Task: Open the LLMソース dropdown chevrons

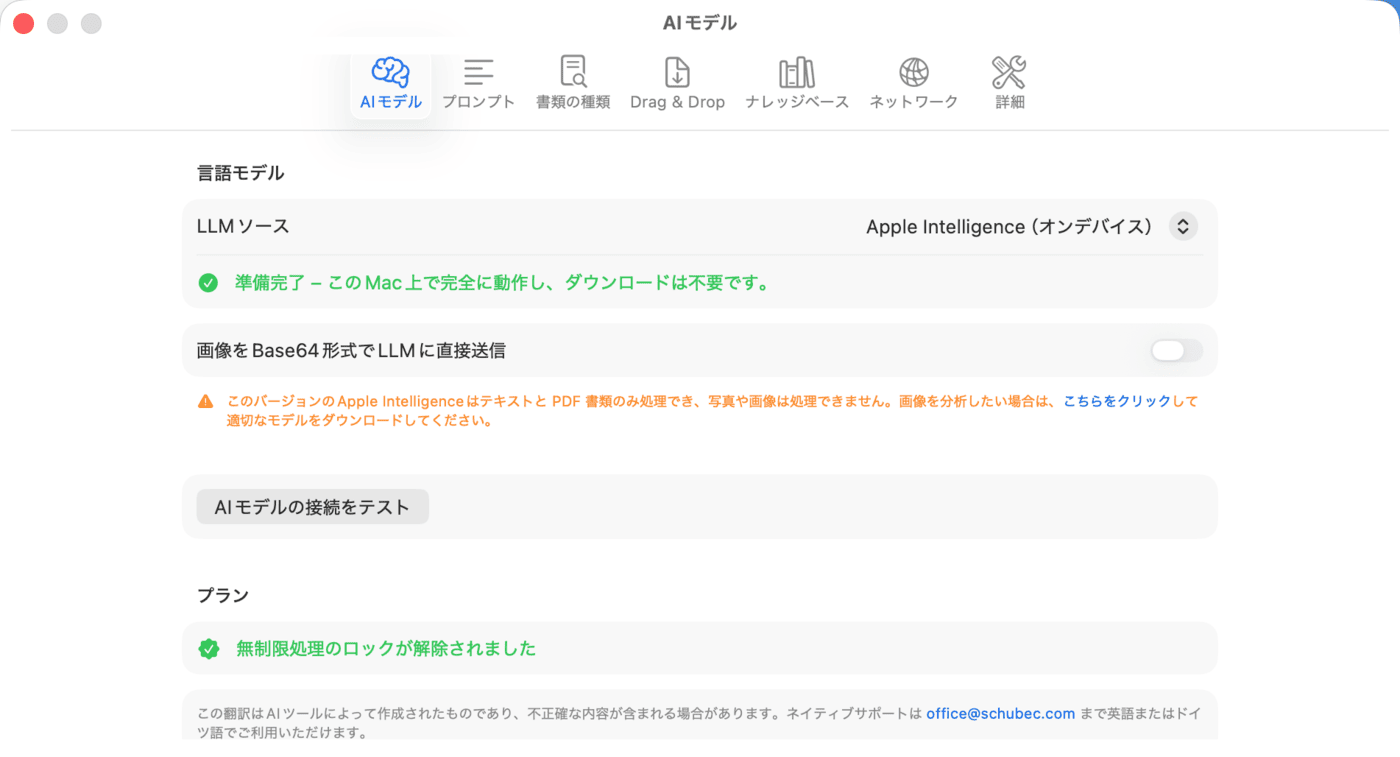Action: pyautogui.click(x=1183, y=227)
